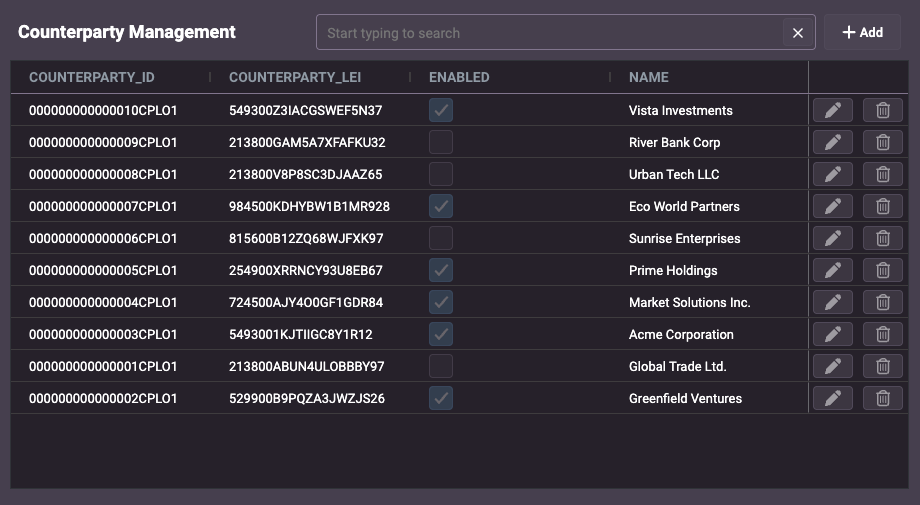Edit the Urban Tech LLC entry
This screenshot has width=920, height=505.
(833, 174)
